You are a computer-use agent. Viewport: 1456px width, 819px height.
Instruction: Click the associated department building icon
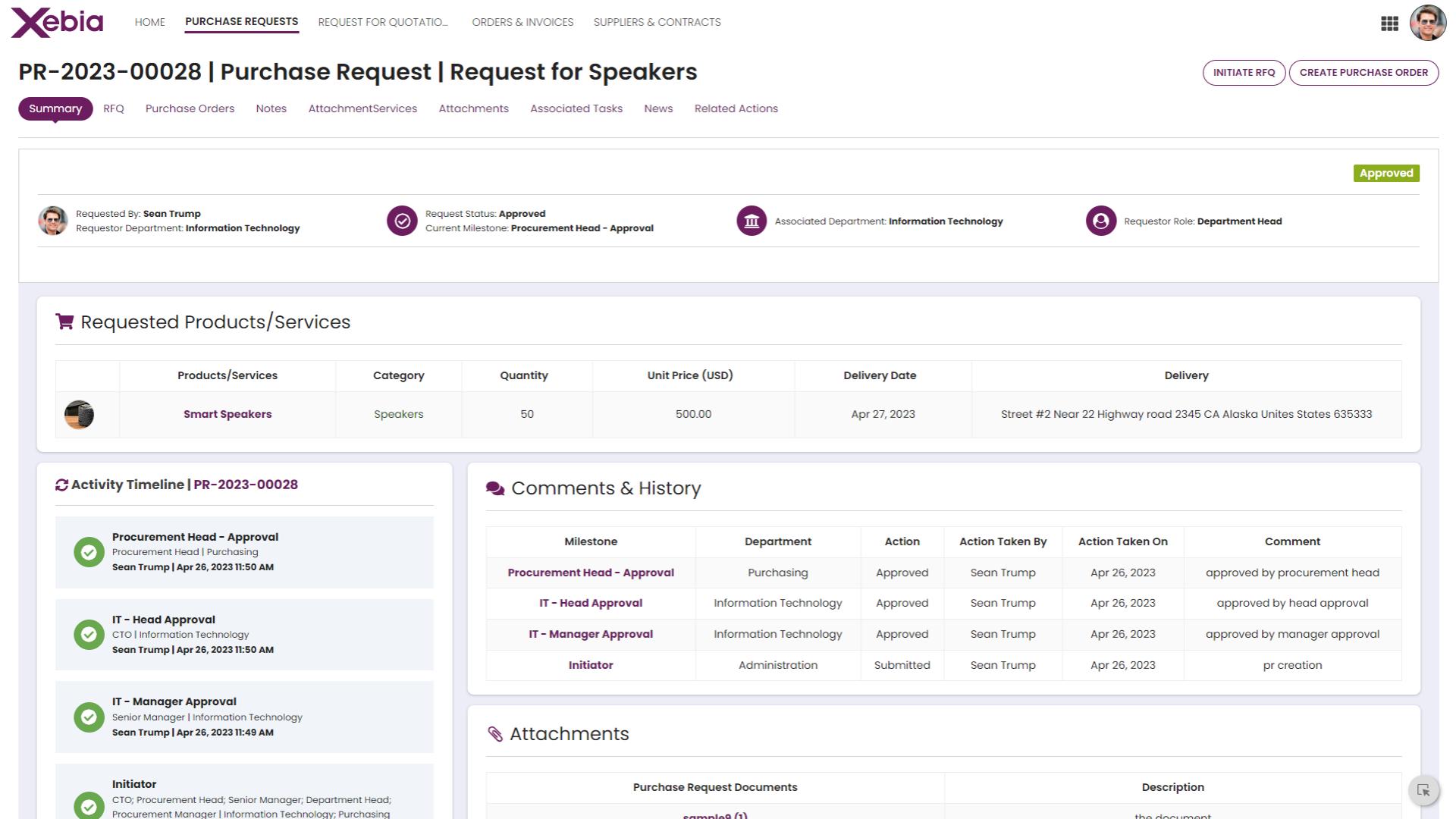pyautogui.click(x=752, y=221)
